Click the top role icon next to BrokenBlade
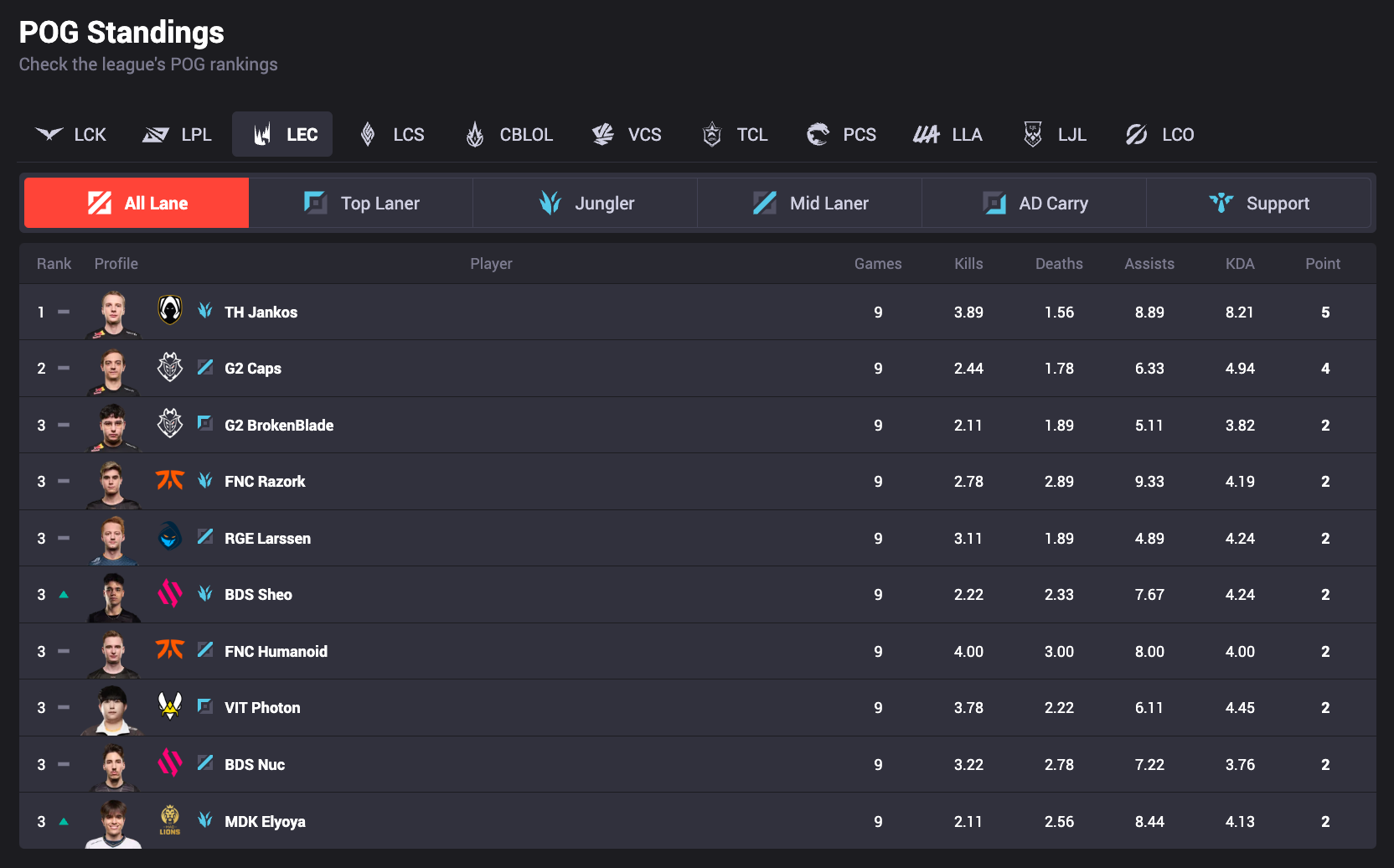 click(205, 423)
